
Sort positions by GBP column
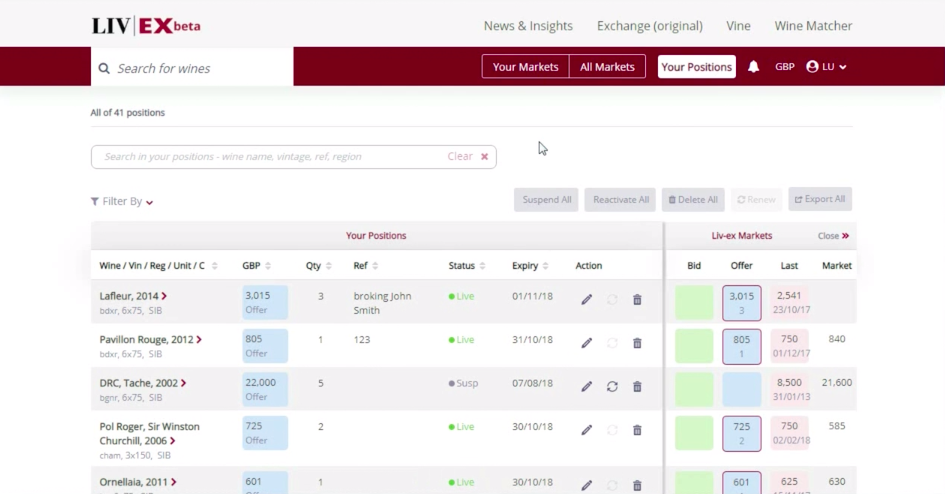point(268,266)
